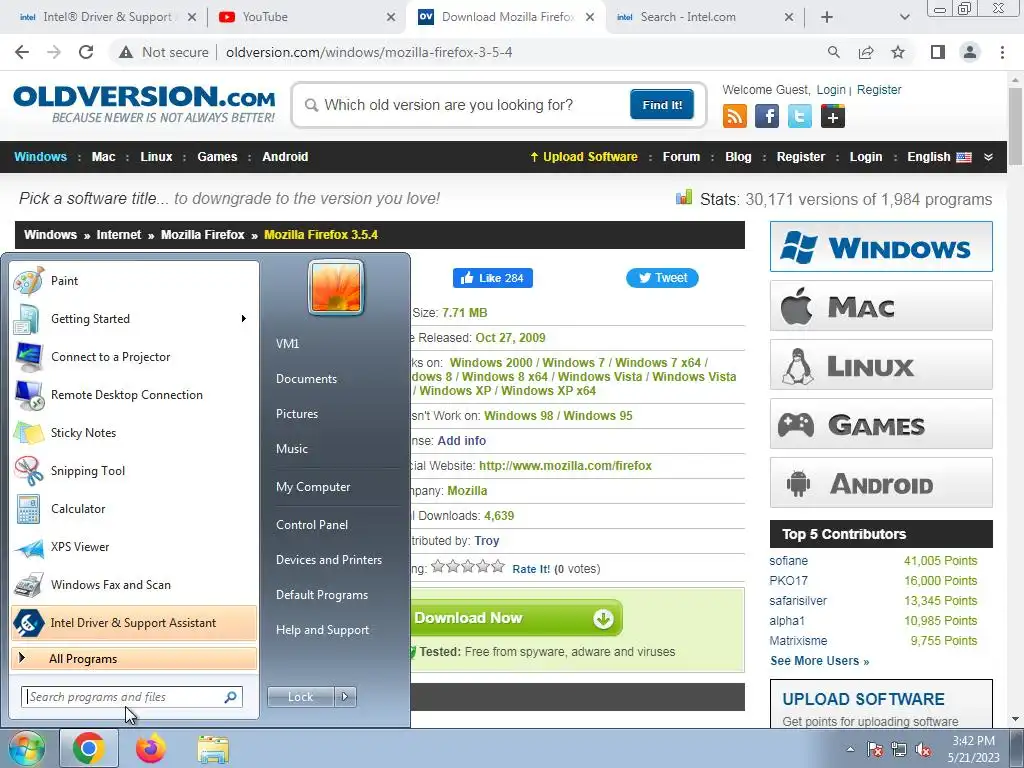Screen dimensions: 1024x768
Task: Click the Lock button
Action: tap(300, 697)
